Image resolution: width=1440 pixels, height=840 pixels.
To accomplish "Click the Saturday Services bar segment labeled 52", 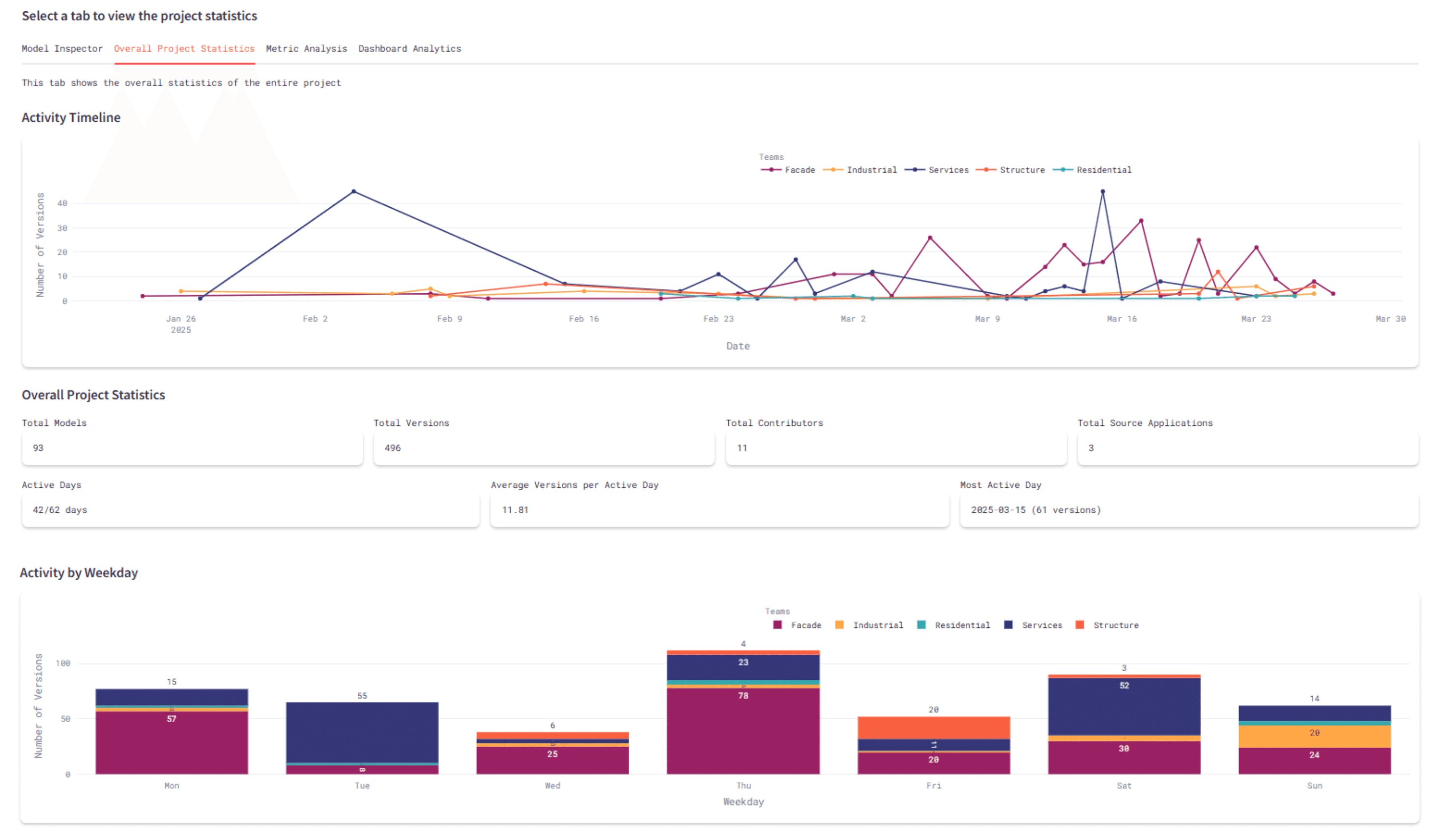I will click(1123, 707).
